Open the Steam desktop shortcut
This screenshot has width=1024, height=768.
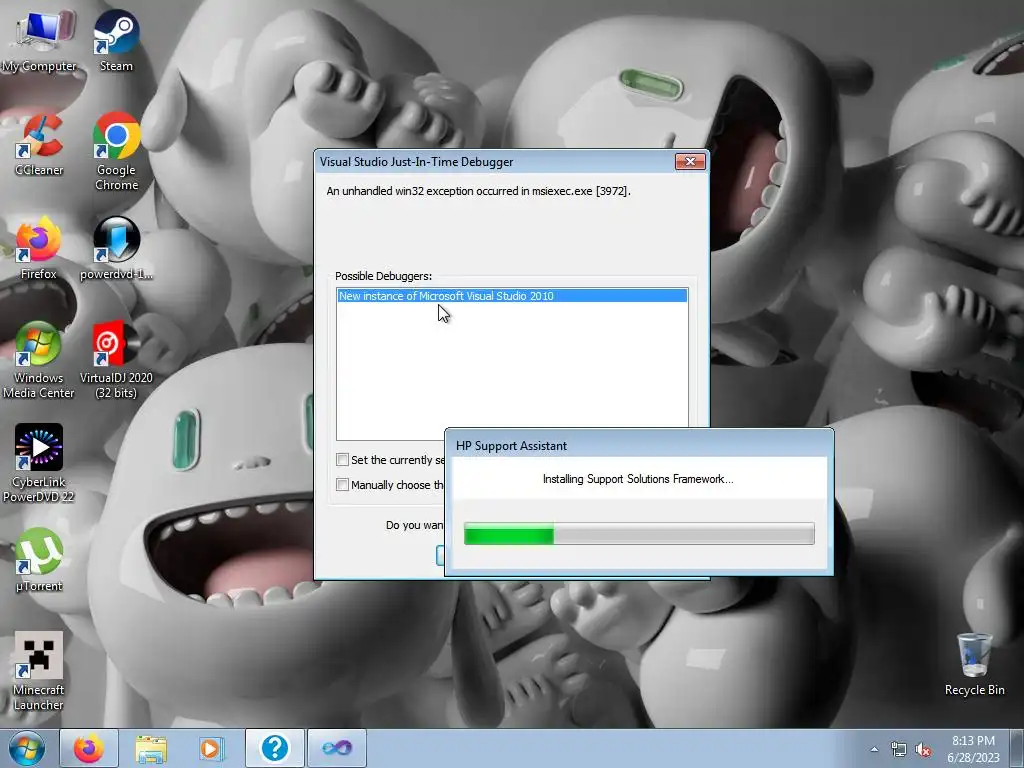click(x=116, y=40)
